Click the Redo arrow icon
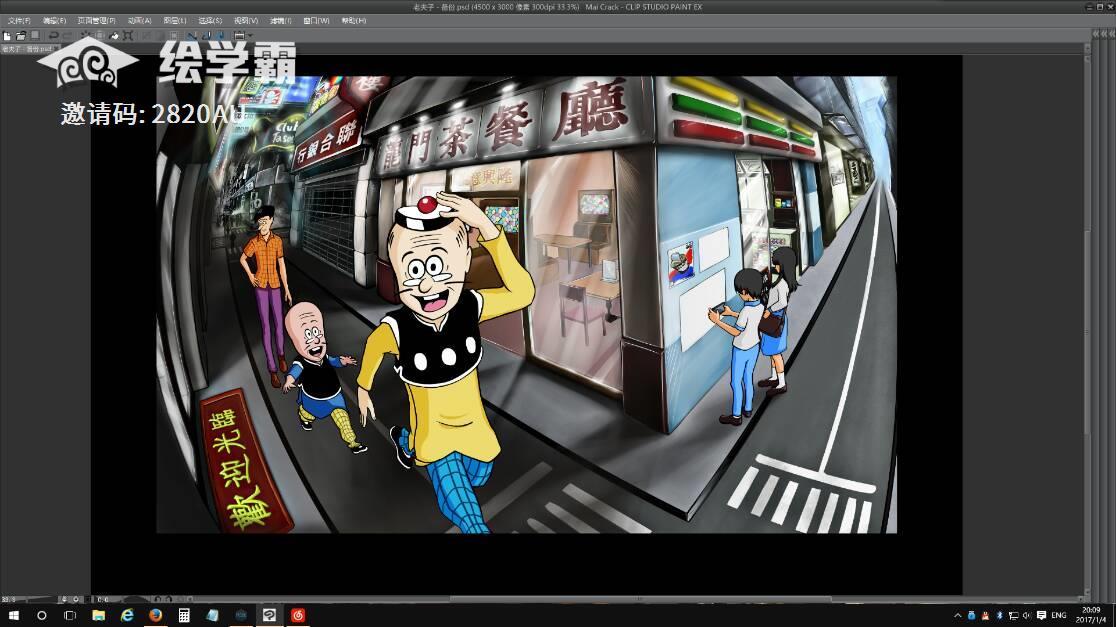Viewport: 1116px width, 627px height. [x=67, y=36]
